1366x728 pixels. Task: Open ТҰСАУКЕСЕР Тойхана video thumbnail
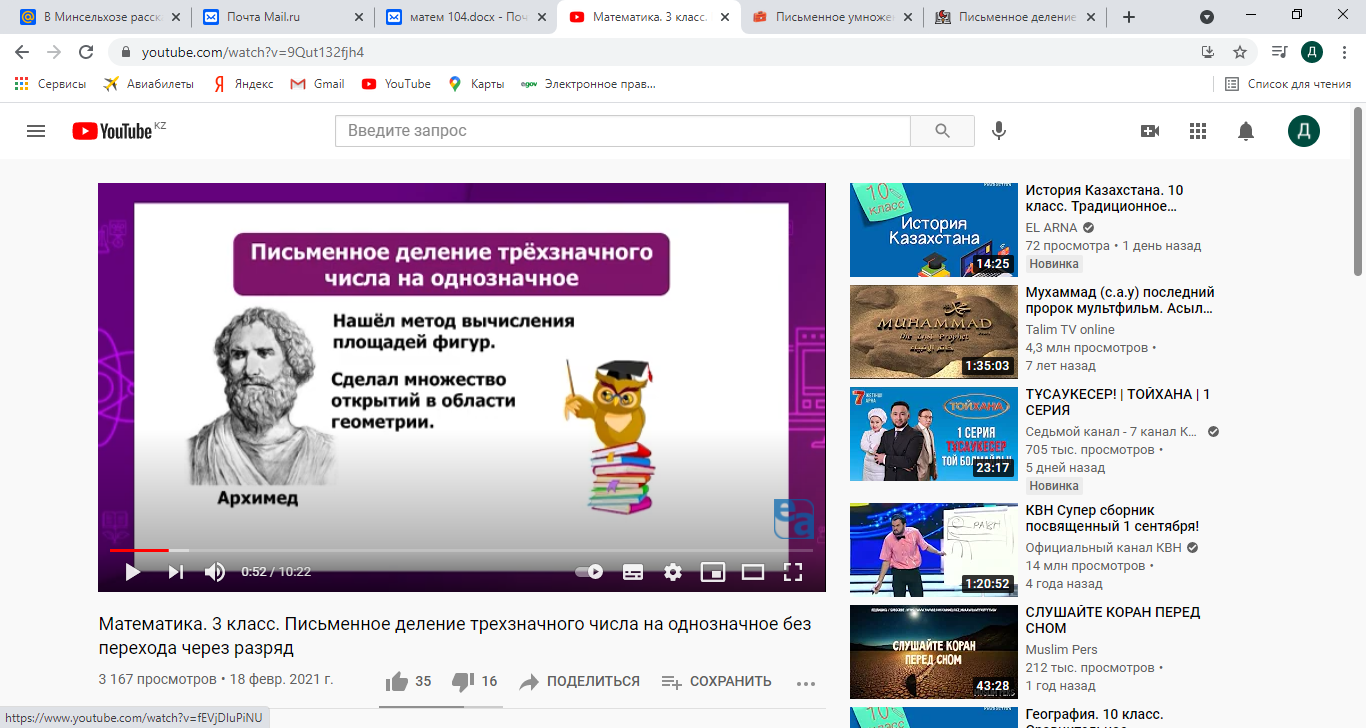pos(933,434)
